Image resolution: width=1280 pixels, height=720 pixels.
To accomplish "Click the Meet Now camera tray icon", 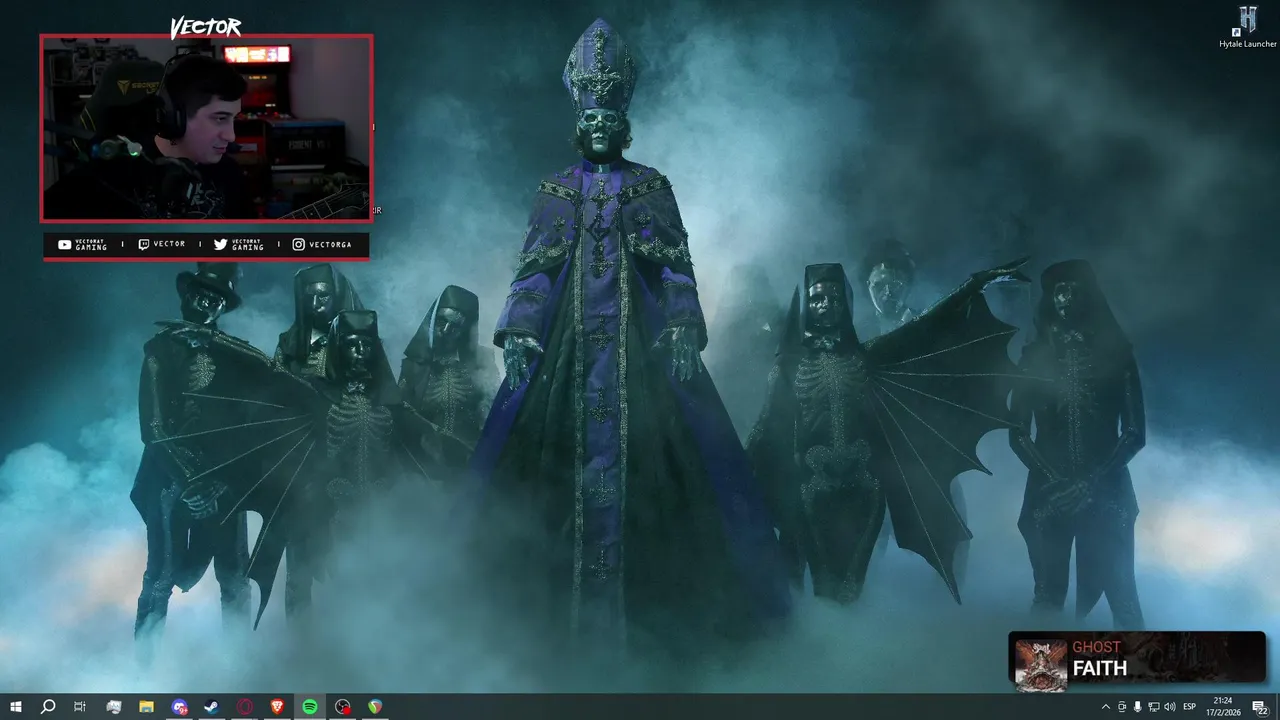I will [1121, 707].
